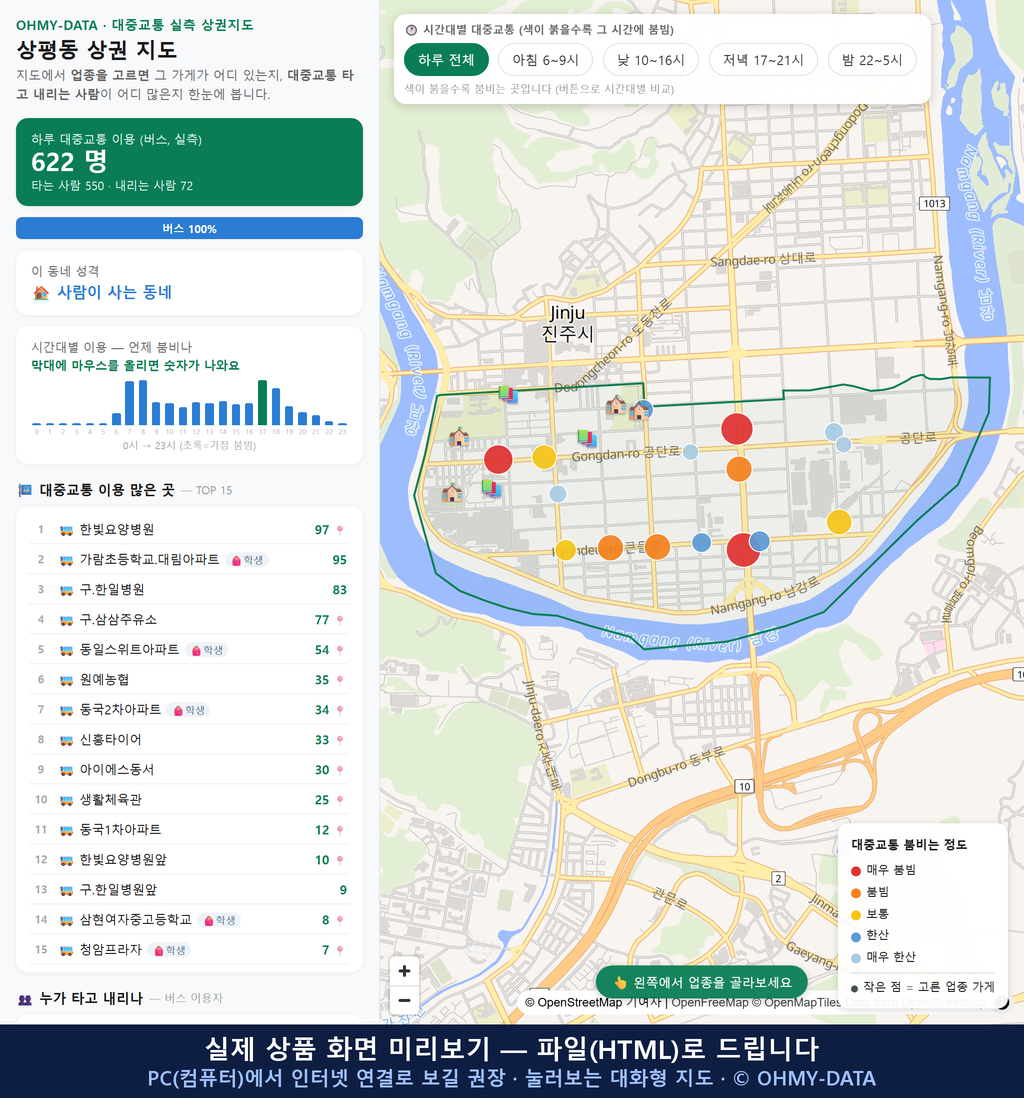The height and width of the screenshot is (1098, 1024).
Task: Click the map pin in 구.삼삼주유소 row
Action: coord(340,620)
